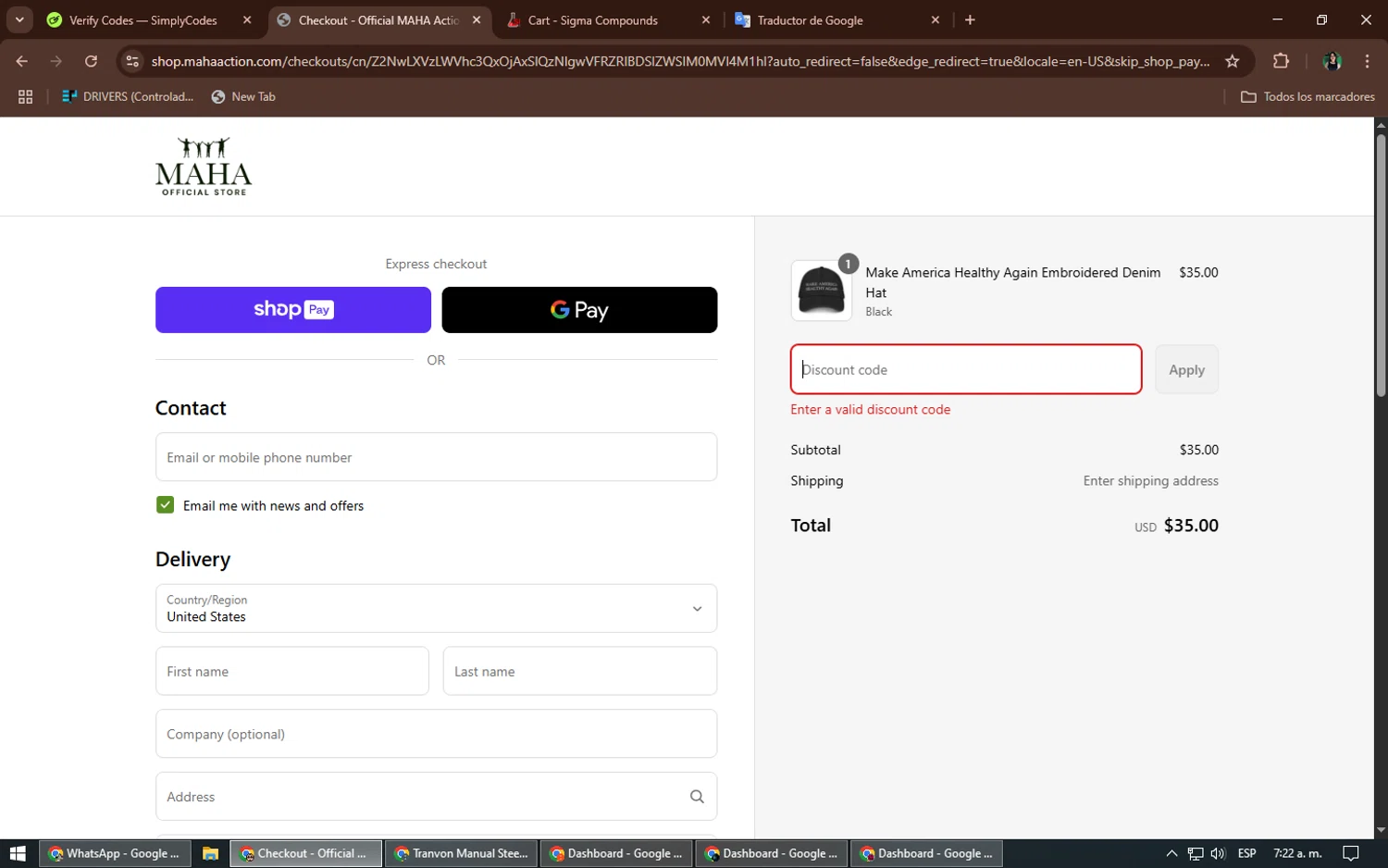Image resolution: width=1388 pixels, height=868 pixels.
Task: Click the network status tray icon
Action: [1196, 853]
